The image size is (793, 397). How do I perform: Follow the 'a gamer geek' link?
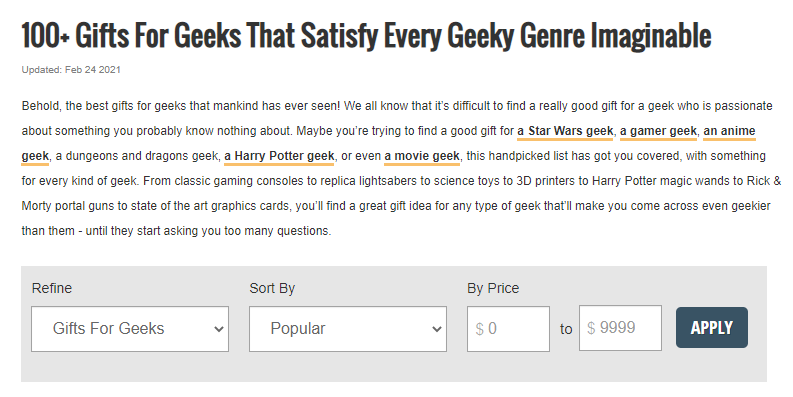tap(658, 131)
